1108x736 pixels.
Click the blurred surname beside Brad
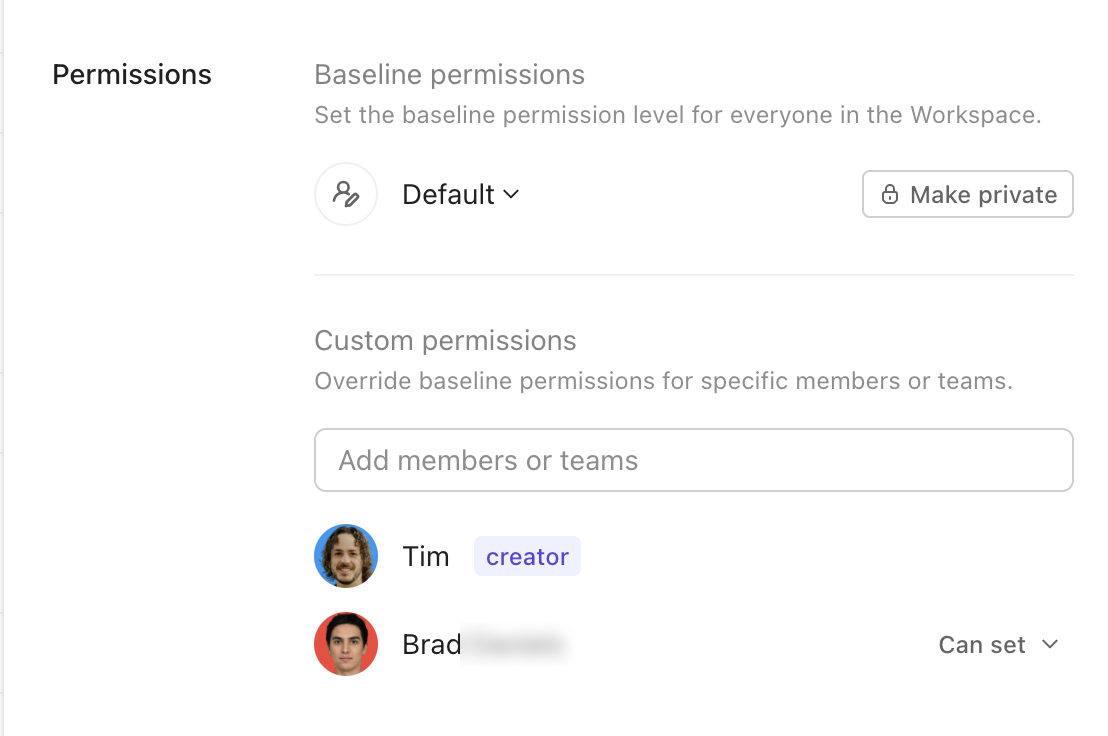[x=515, y=645]
